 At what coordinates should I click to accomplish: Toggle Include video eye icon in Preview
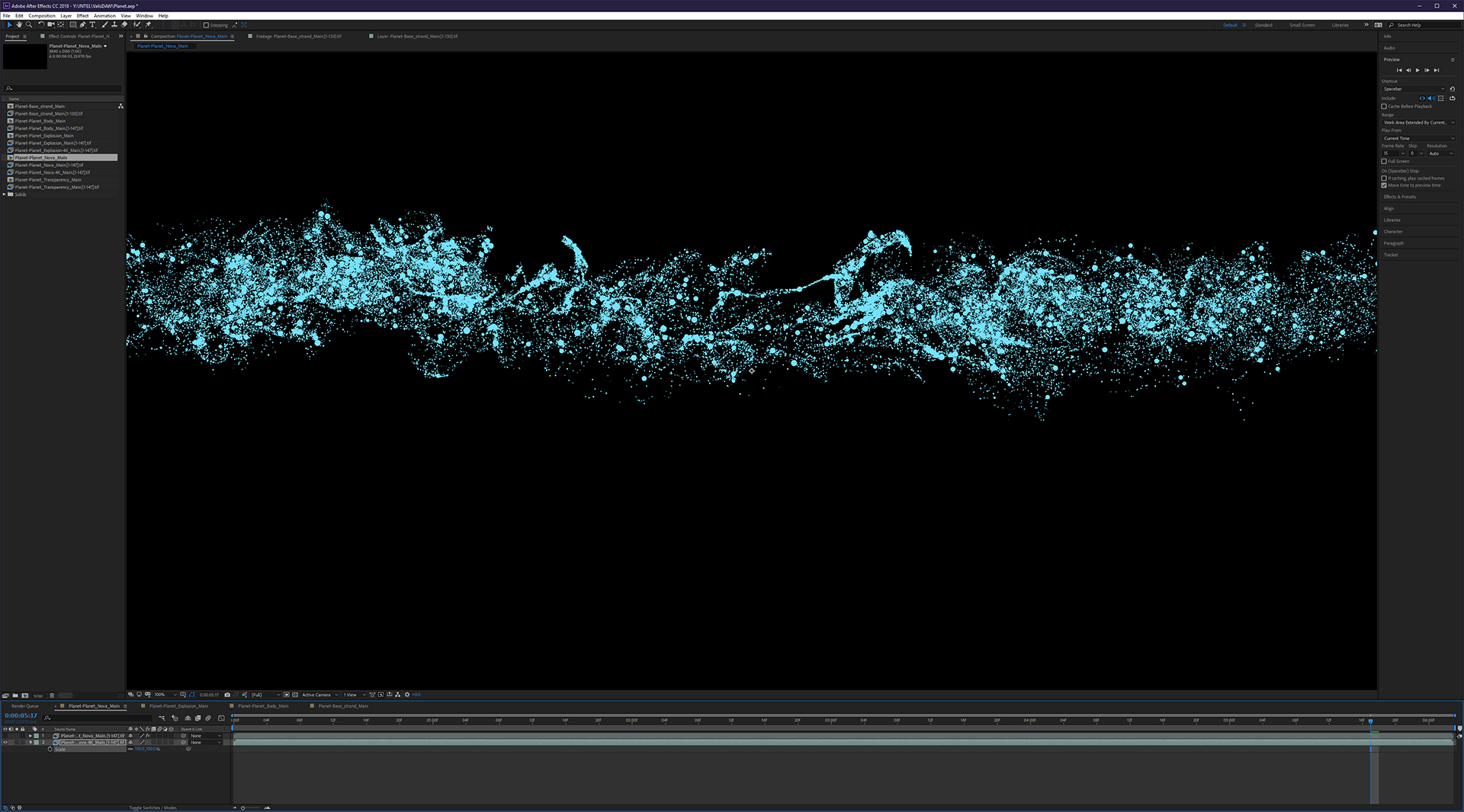(x=1422, y=98)
